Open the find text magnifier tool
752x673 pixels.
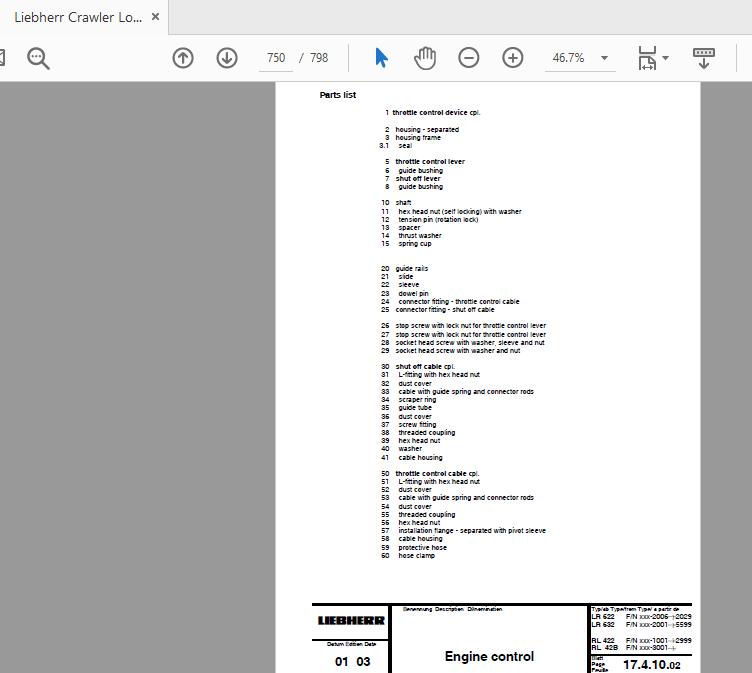pyautogui.click(x=38, y=58)
